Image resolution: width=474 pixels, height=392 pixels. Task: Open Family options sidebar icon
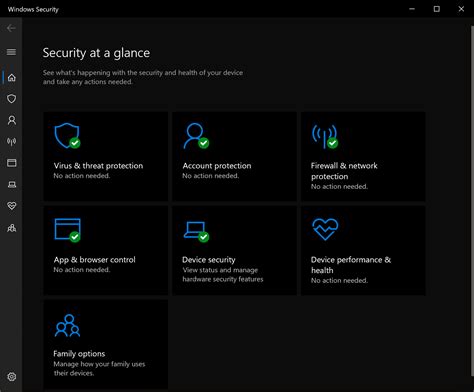pos(12,228)
